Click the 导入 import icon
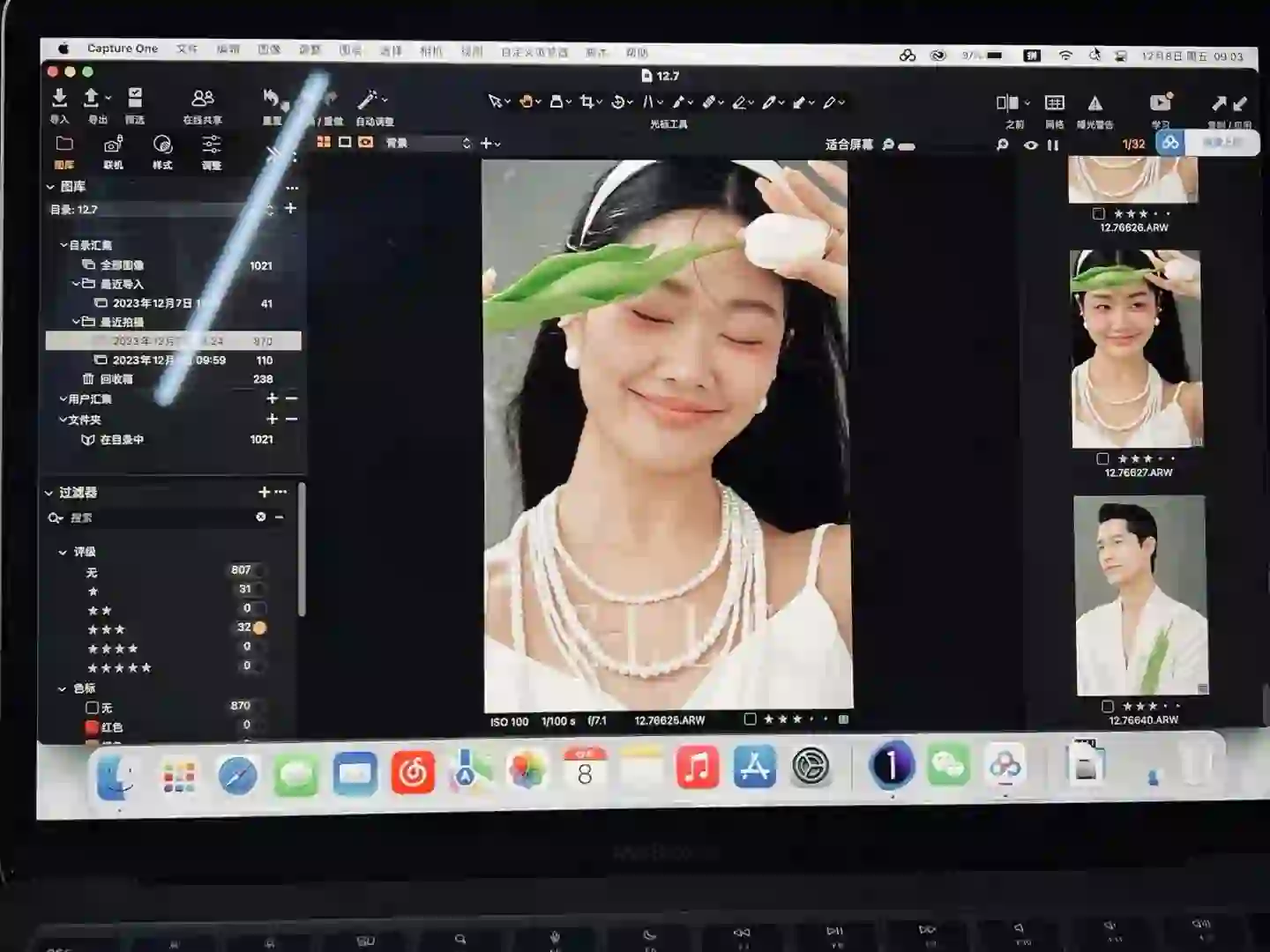This screenshot has height=952, width=1270. coord(59,98)
